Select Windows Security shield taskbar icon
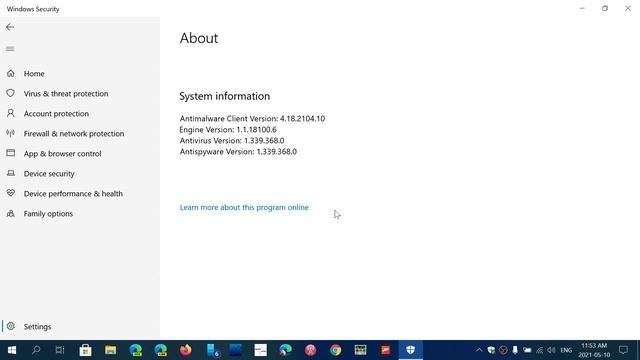The width and height of the screenshot is (640, 360). click(x=411, y=350)
